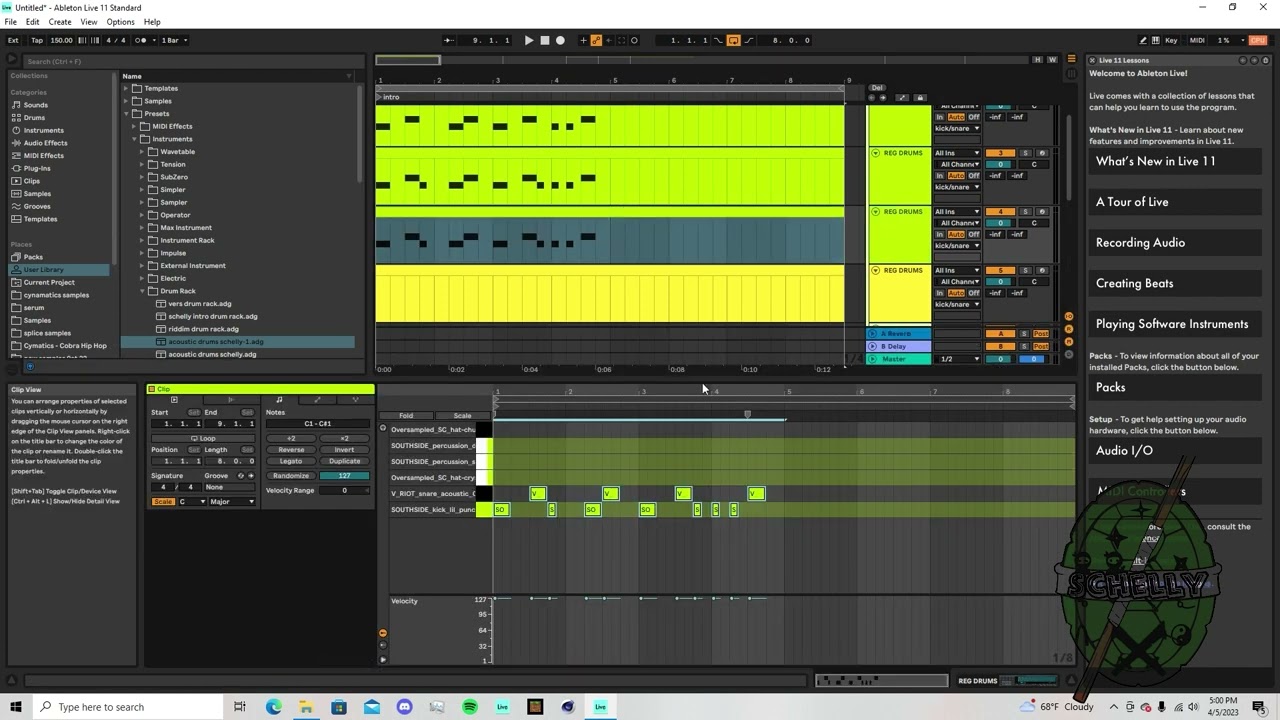Toggle the Scale button beside Fold
Screen dimensions: 1280x720
tap(462, 416)
